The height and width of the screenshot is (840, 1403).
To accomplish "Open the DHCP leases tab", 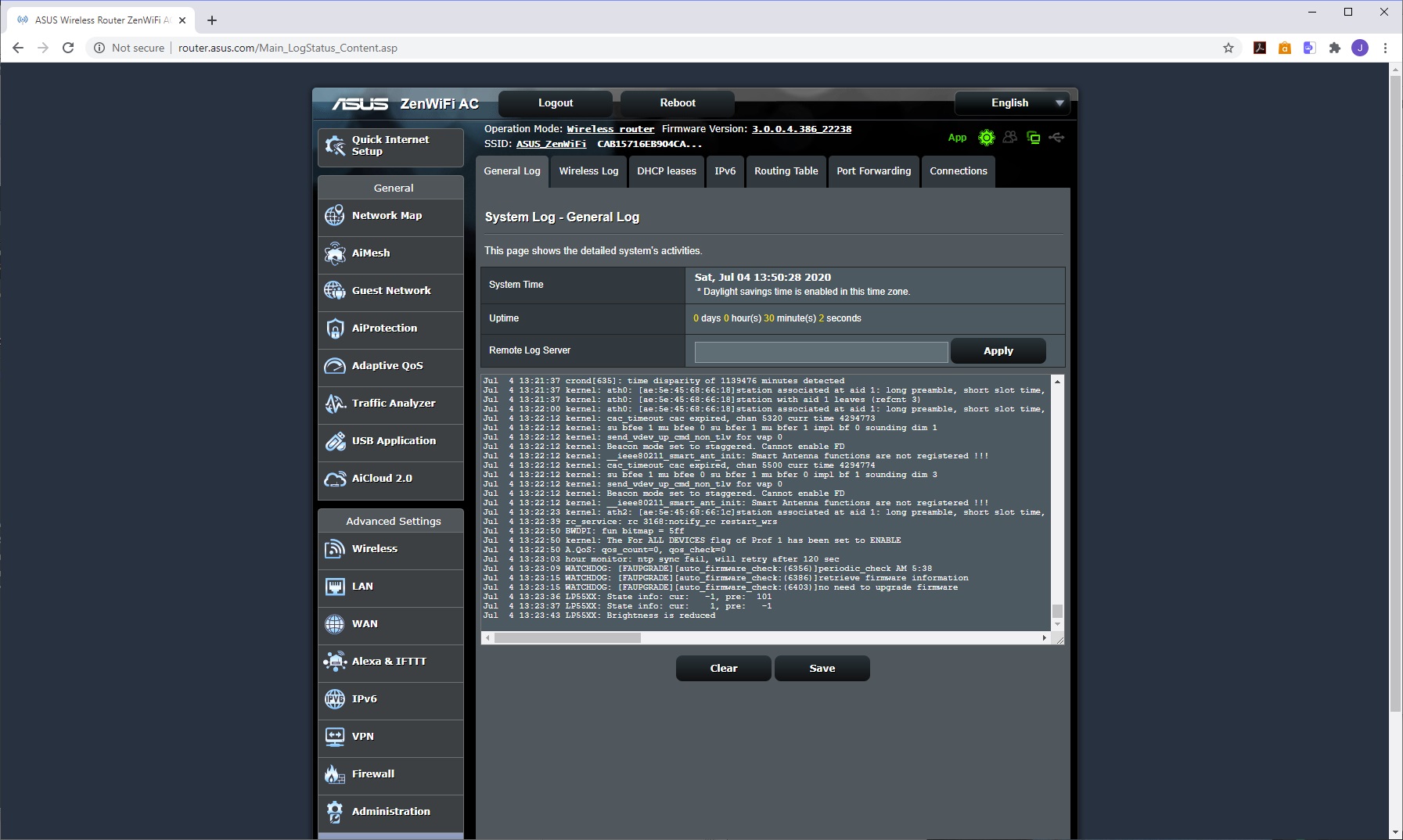I will [x=666, y=171].
